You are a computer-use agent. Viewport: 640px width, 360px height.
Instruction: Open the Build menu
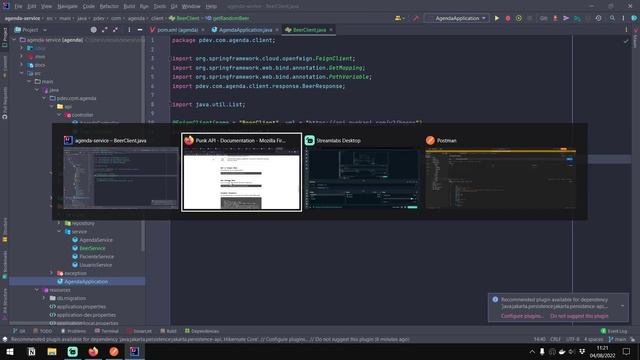(x=129, y=7)
